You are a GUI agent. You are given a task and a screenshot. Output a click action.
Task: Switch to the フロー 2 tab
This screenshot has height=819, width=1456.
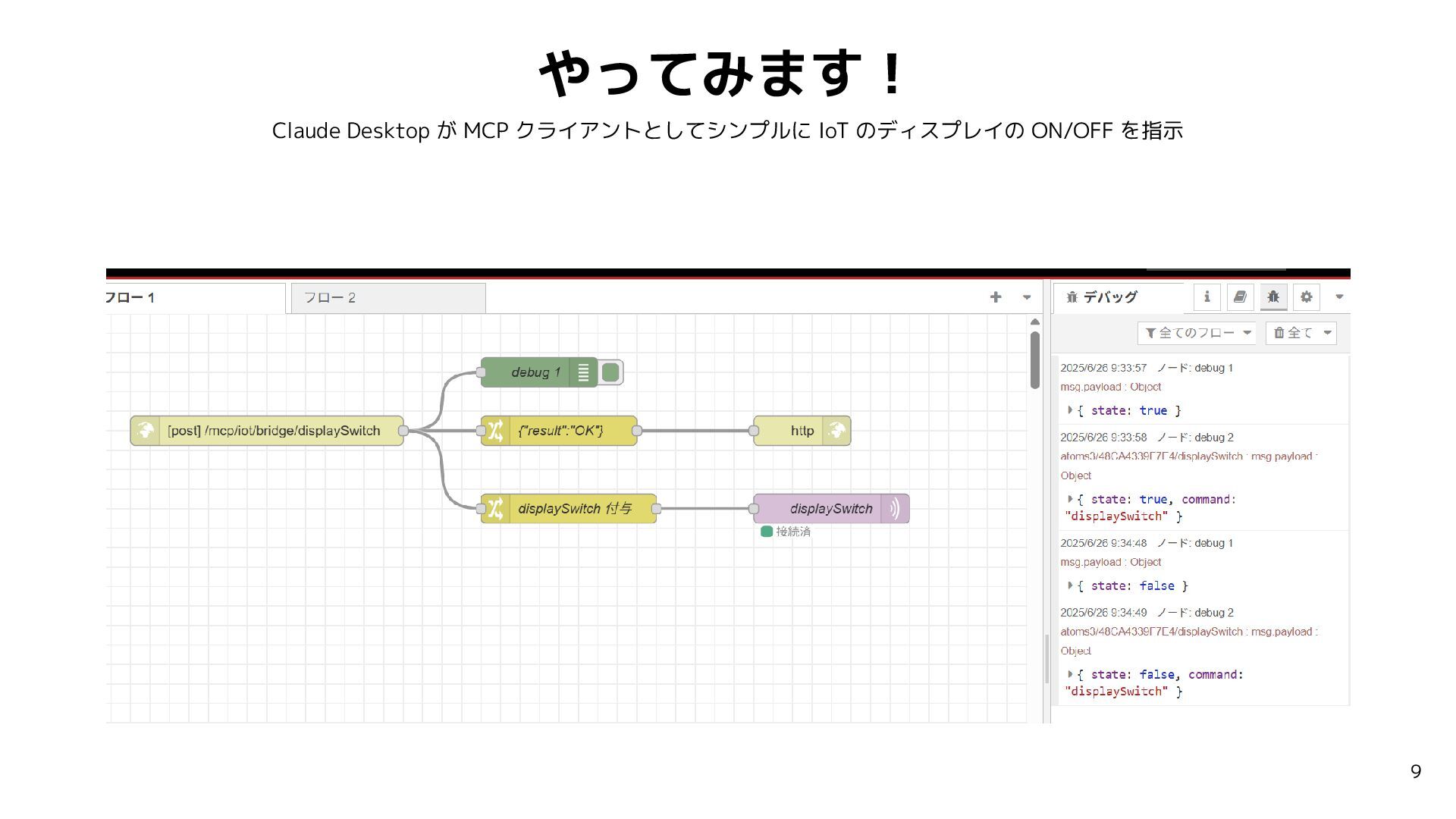pyautogui.click(x=388, y=298)
